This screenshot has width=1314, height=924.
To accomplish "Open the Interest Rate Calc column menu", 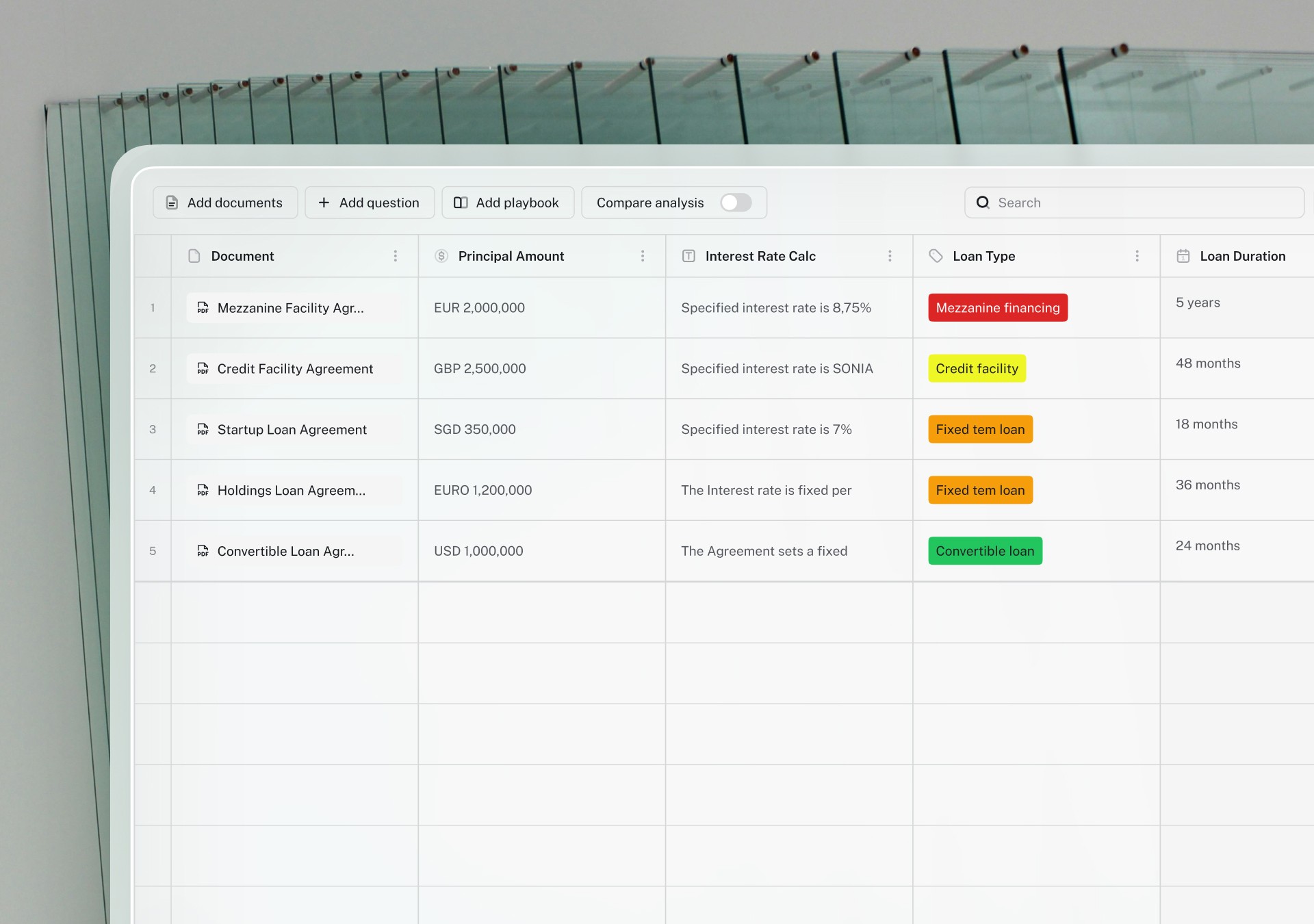I will 890,256.
